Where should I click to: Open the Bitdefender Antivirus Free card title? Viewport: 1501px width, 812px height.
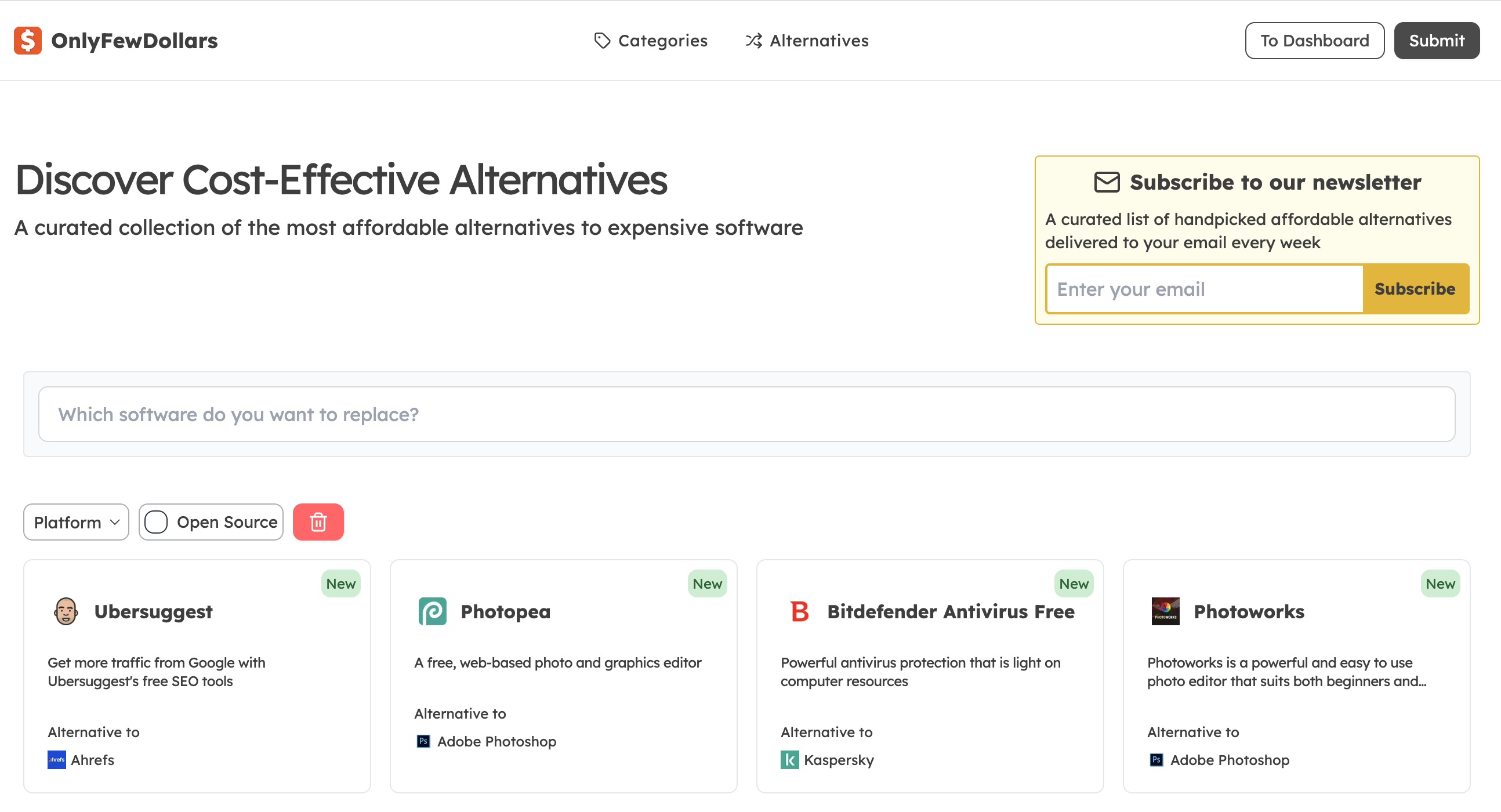(x=951, y=612)
